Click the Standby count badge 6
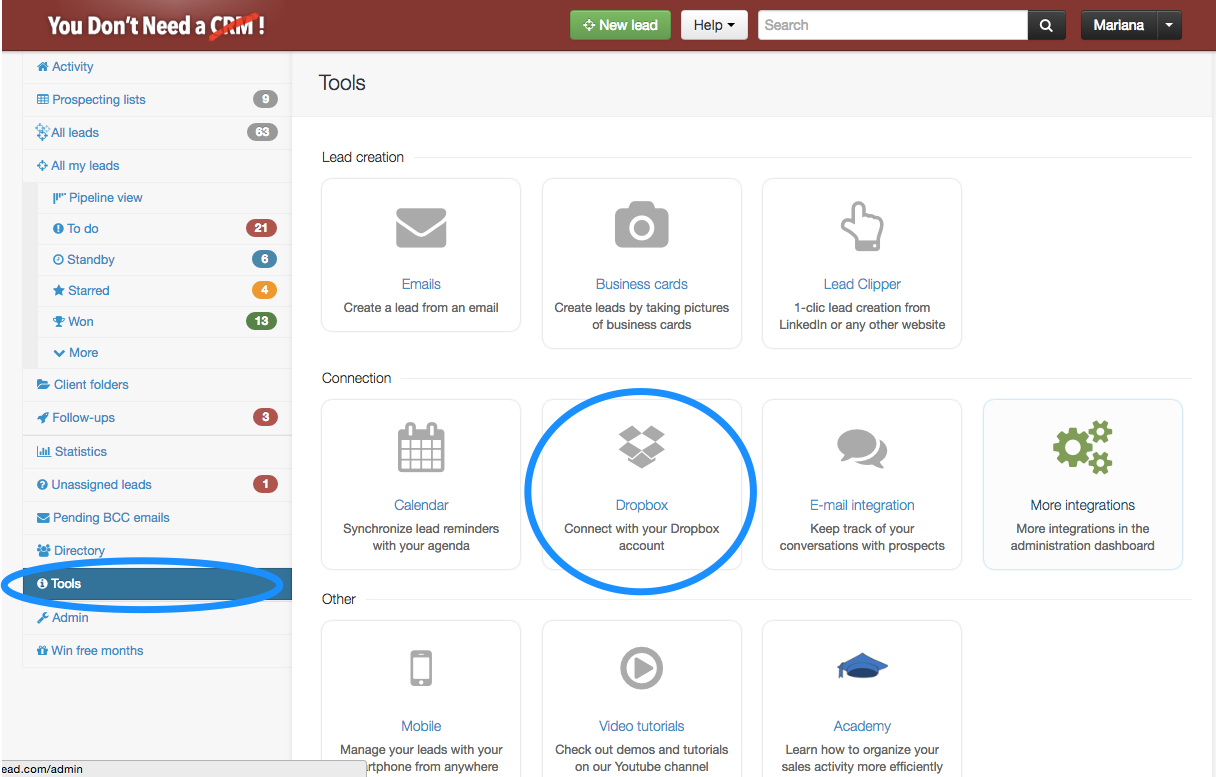The height and width of the screenshot is (777, 1216). click(264, 259)
